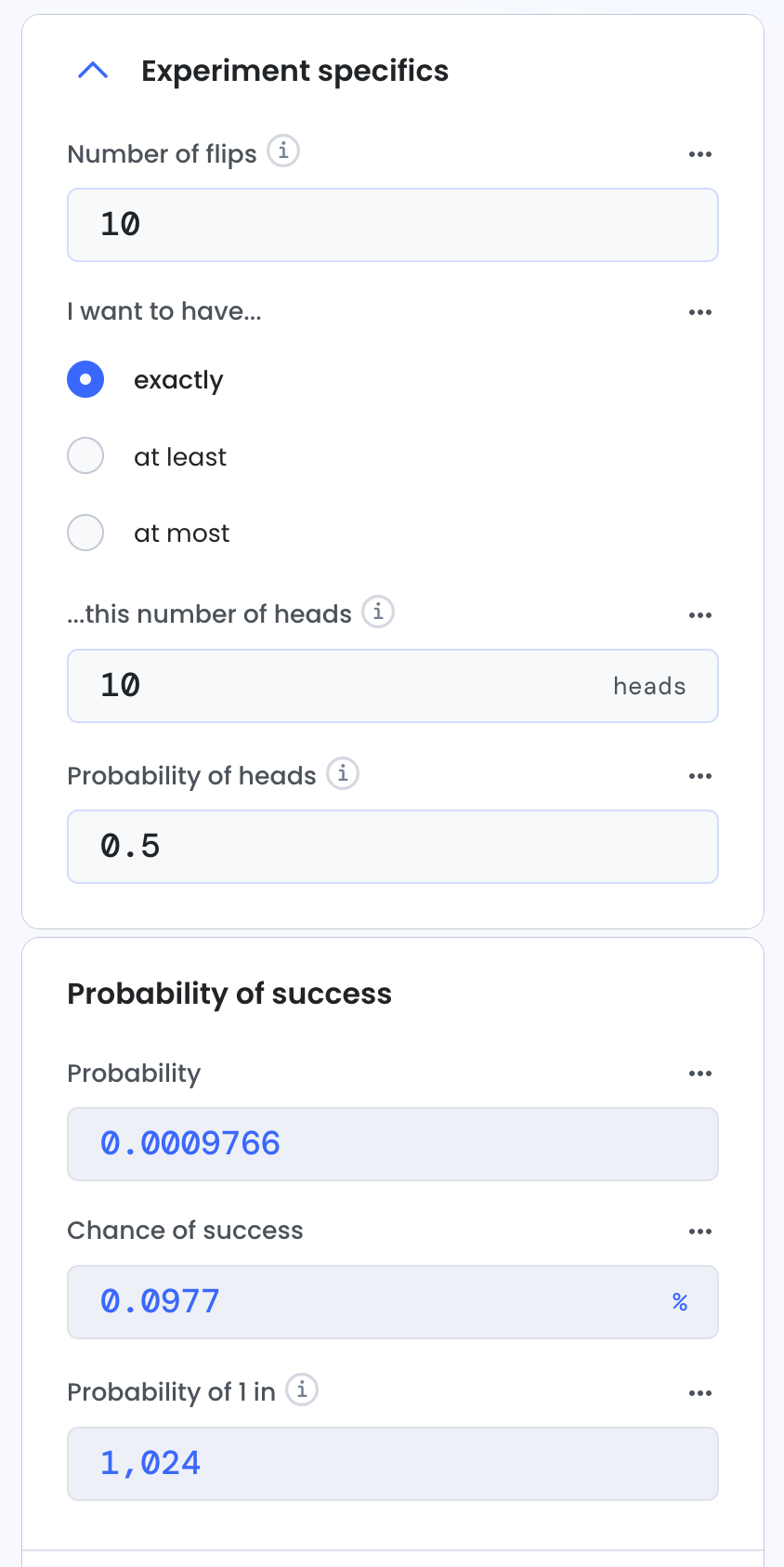Select the exactly radio option

(85, 379)
